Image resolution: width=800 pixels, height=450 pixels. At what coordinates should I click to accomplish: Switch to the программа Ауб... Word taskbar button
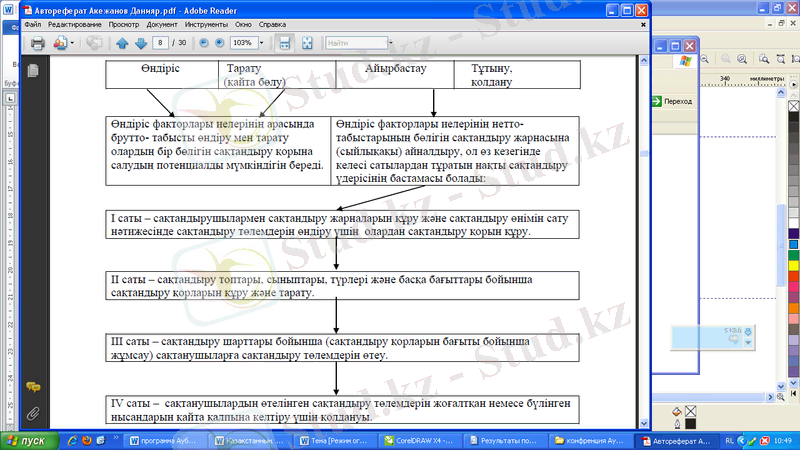tap(165, 441)
